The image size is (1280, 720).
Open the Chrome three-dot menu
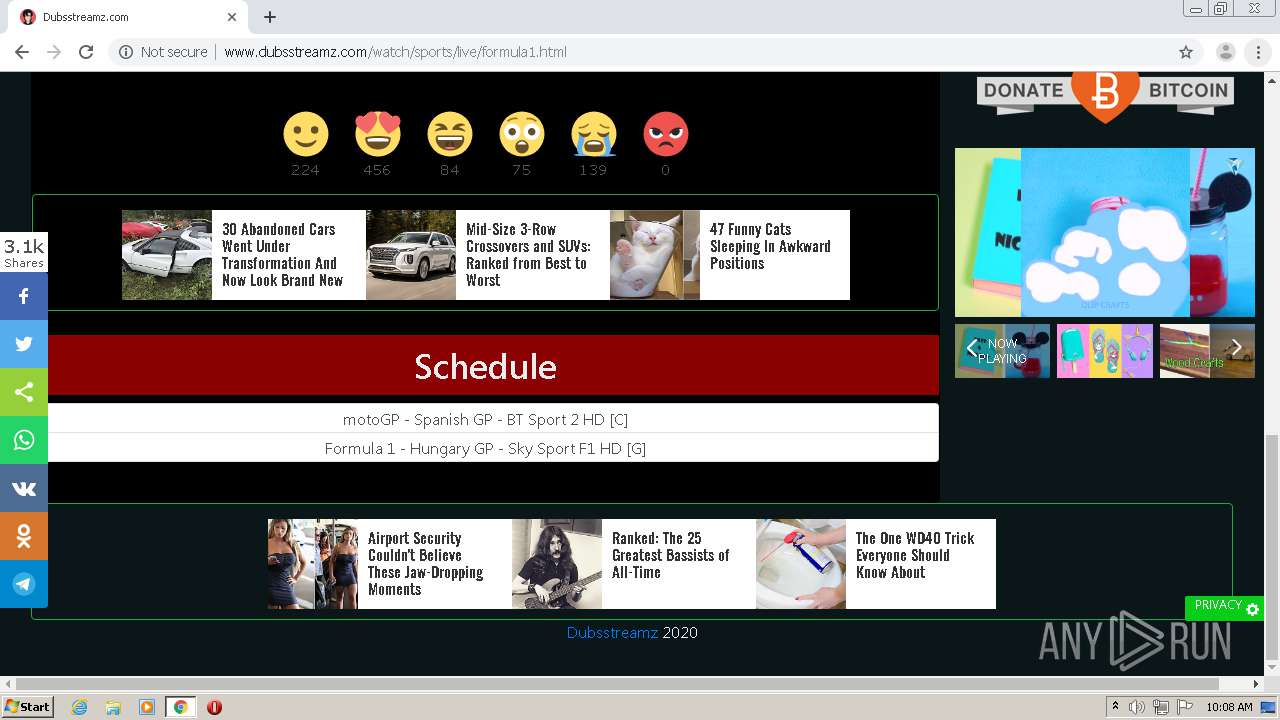[1258, 52]
